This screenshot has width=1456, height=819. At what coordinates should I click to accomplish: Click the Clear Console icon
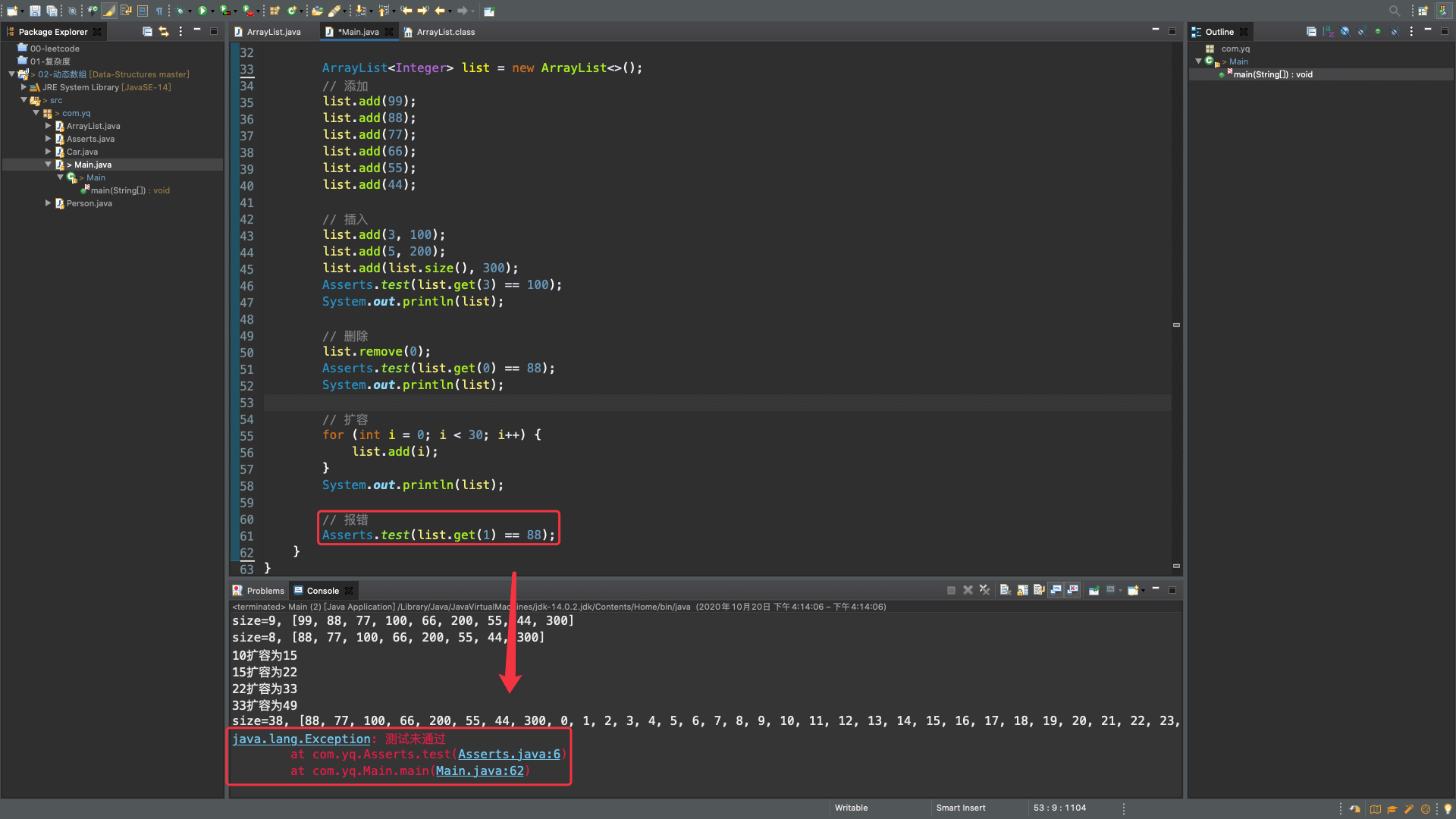1006,590
